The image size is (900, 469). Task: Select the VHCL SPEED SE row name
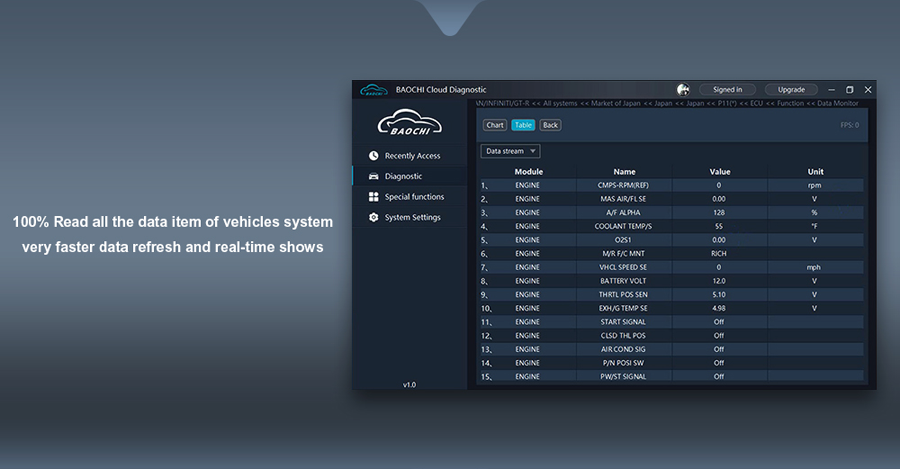point(623,268)
